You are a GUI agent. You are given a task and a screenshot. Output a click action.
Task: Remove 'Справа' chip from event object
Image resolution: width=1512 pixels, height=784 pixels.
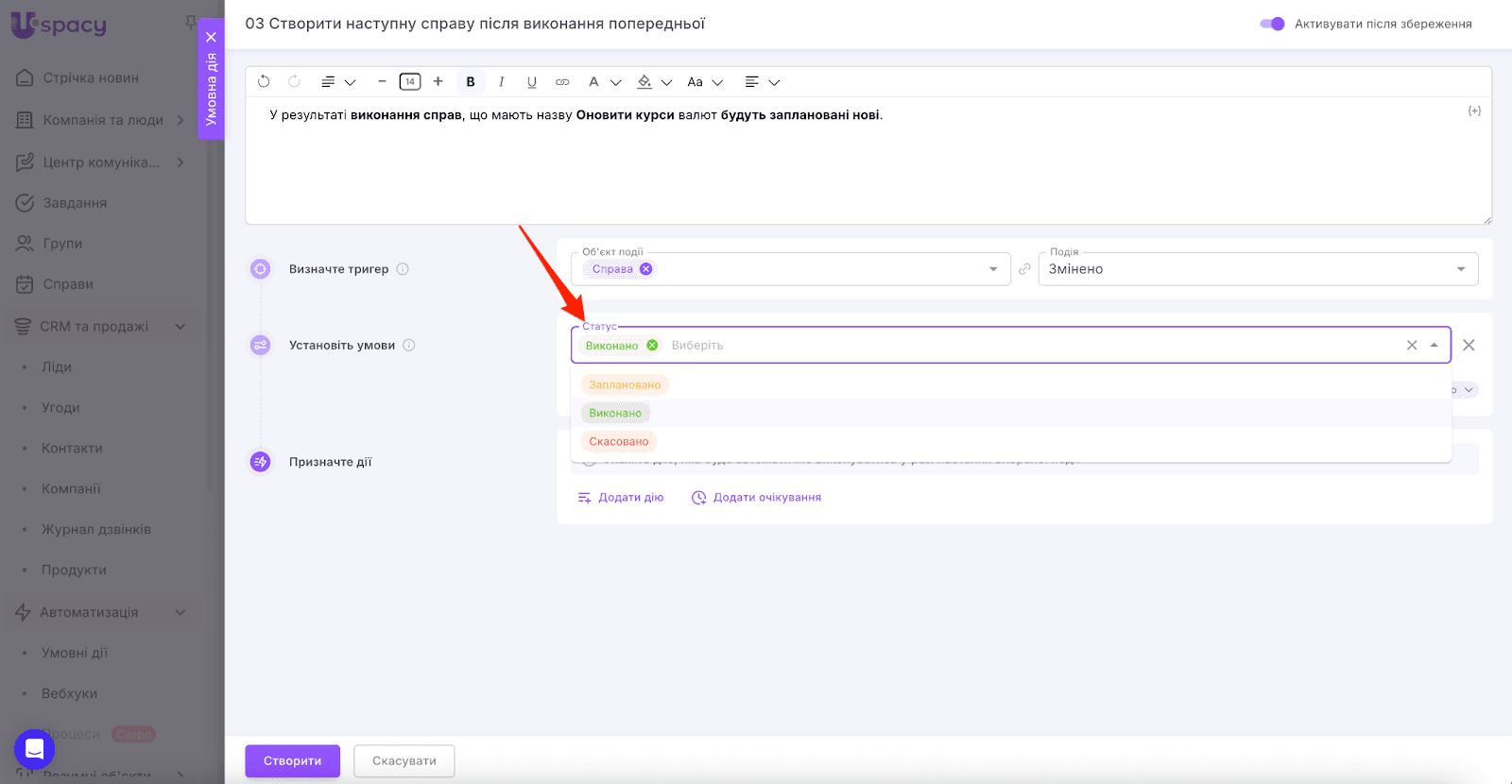click(646, 269)
